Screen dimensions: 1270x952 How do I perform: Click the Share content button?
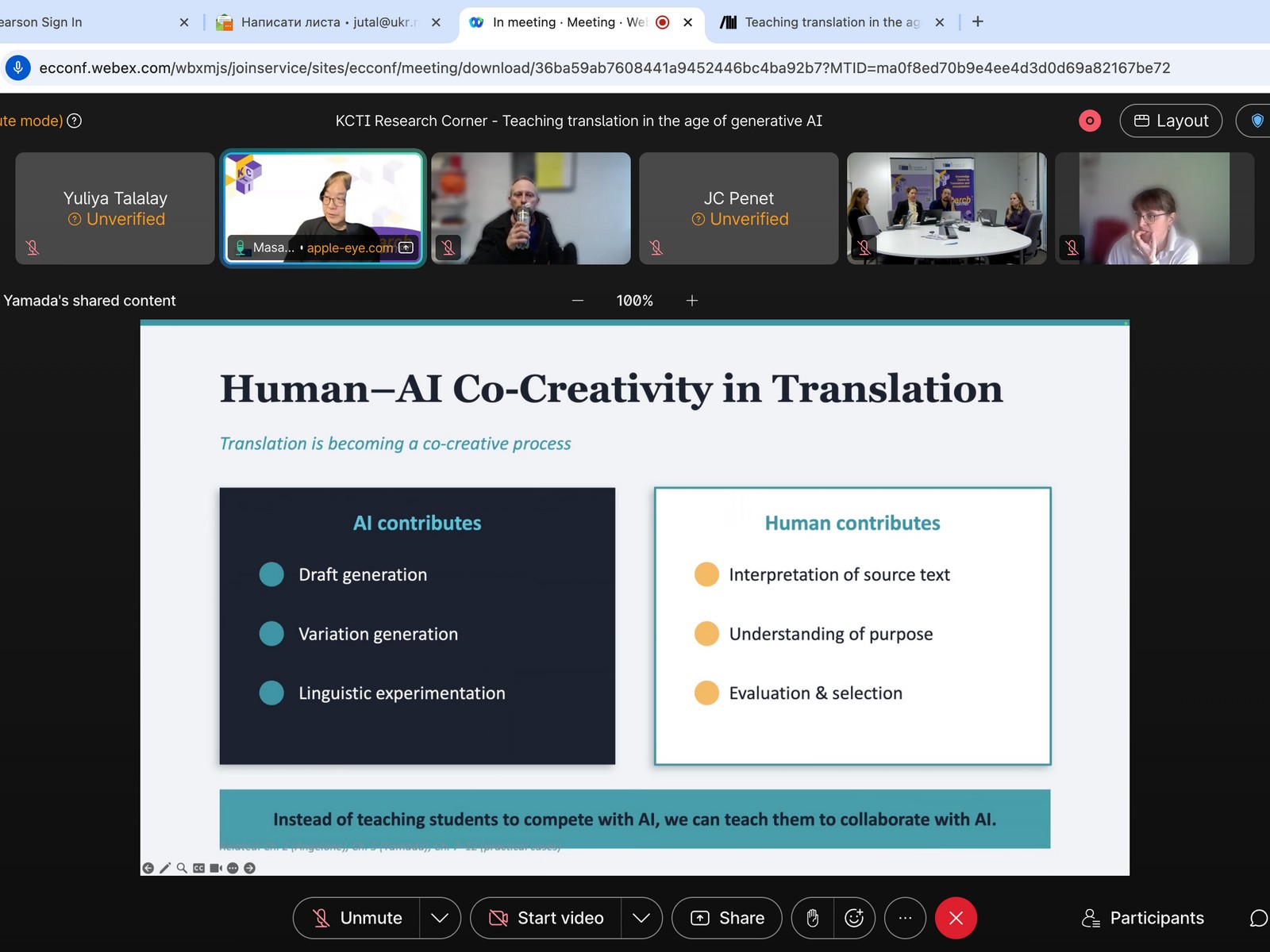pos(727,918)
